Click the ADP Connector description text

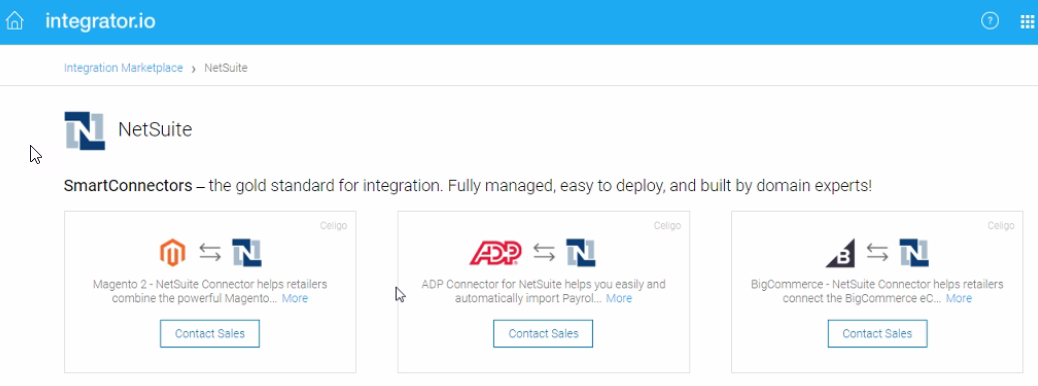pos(543,291)
